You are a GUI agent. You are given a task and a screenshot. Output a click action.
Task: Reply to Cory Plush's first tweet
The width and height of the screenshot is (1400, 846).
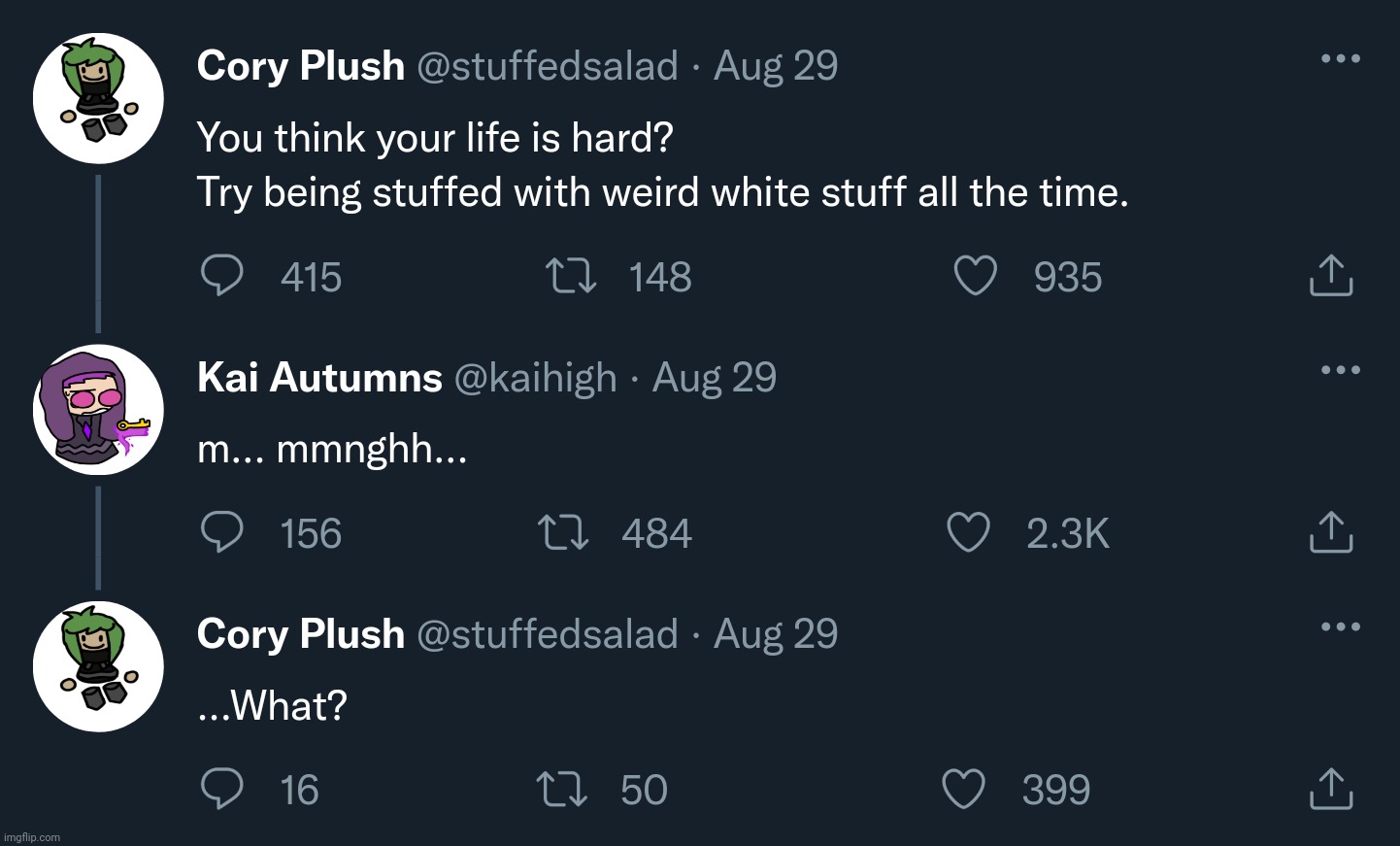click(x=221, y=276)
